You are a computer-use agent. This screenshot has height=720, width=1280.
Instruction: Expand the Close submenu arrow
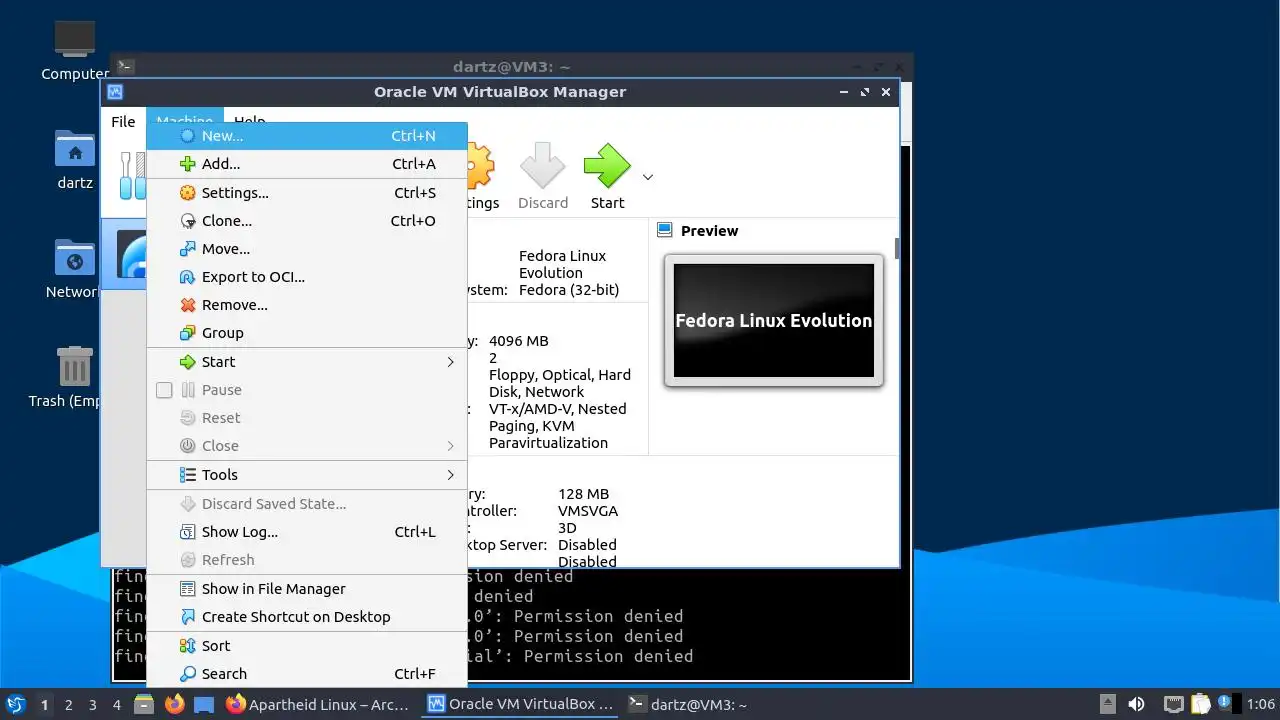(x=450, y=446)
